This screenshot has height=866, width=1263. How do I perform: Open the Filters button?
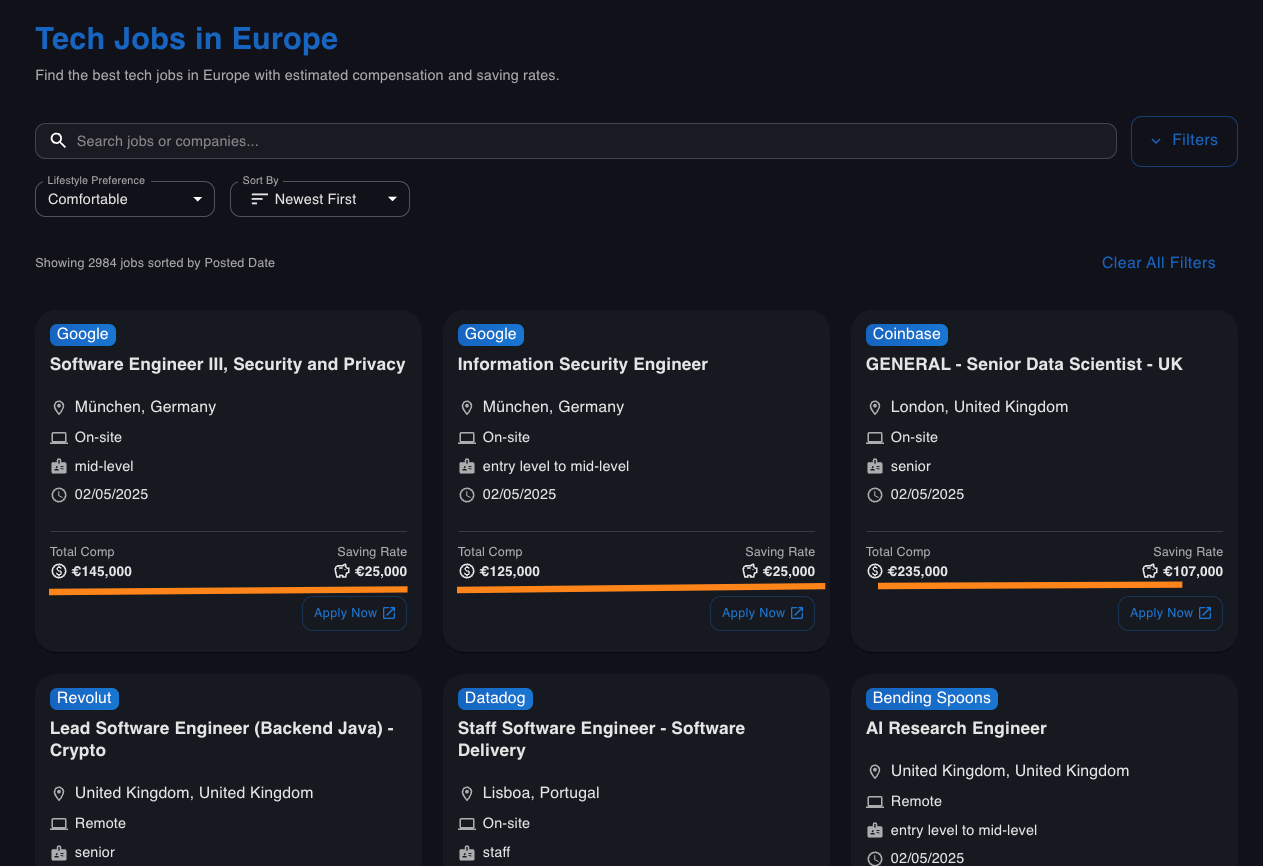pos(1184,141)
